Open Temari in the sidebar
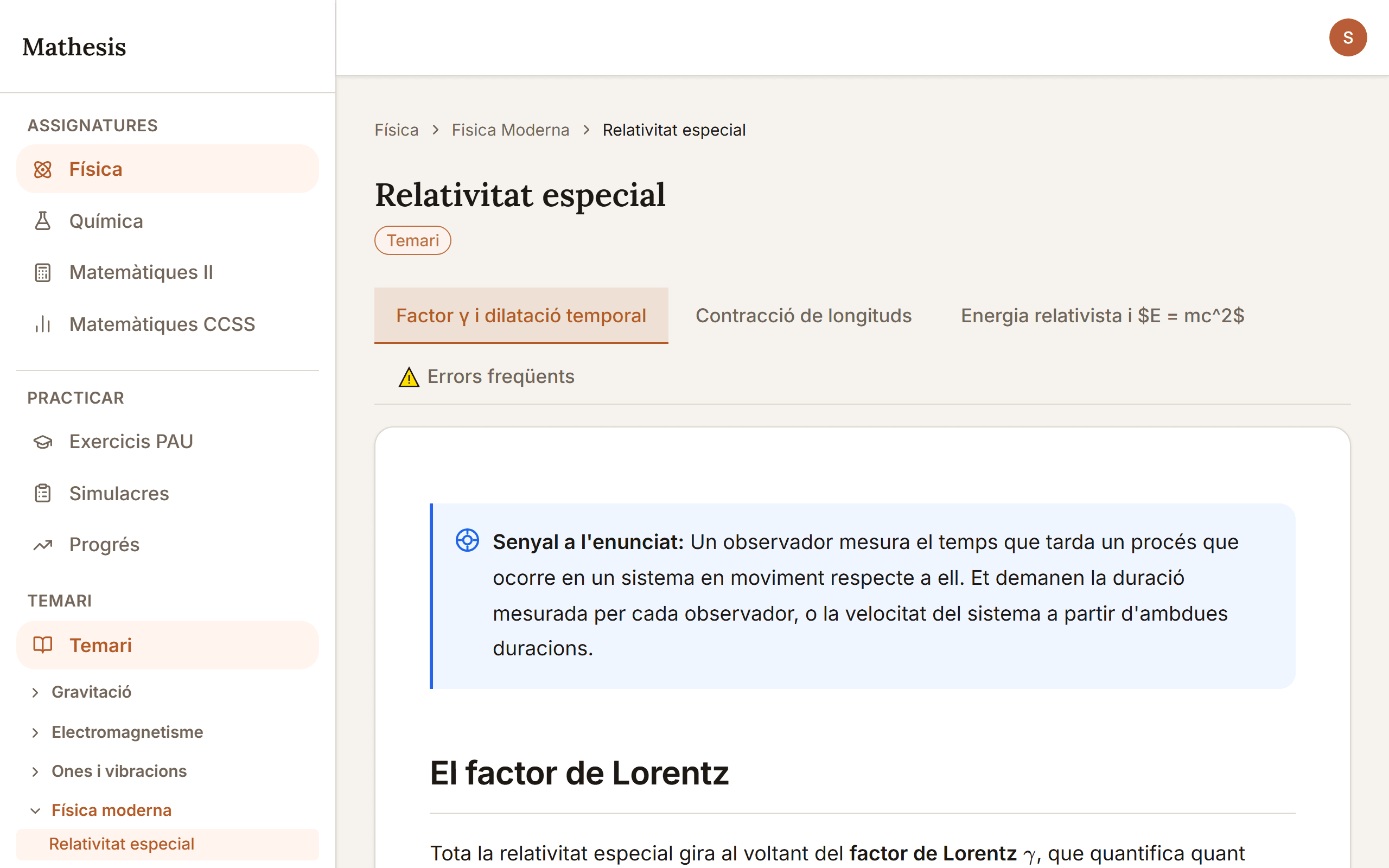This screenshot has height=868, width=1389. [x=168, y=644]
